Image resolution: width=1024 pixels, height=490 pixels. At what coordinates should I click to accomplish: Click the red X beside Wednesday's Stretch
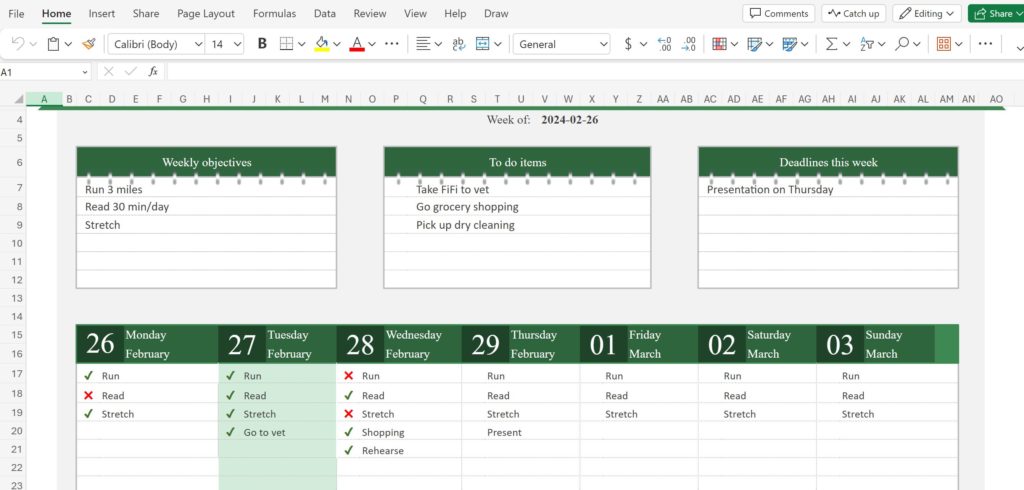pyautogui.click(x=348, y=414)
